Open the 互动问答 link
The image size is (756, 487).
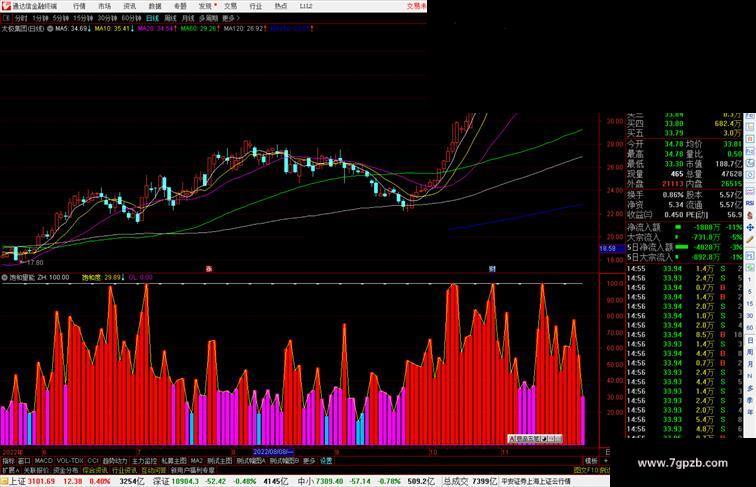(153, 470)
